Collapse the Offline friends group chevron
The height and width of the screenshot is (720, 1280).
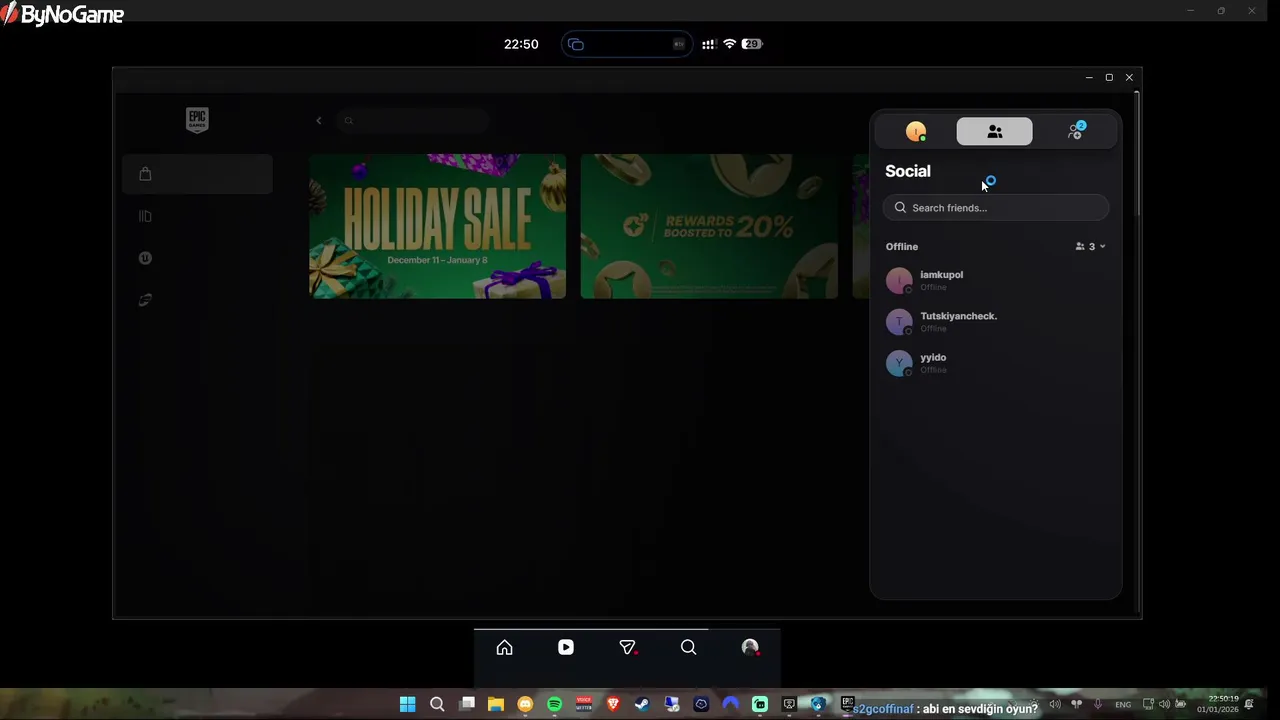1102,247
